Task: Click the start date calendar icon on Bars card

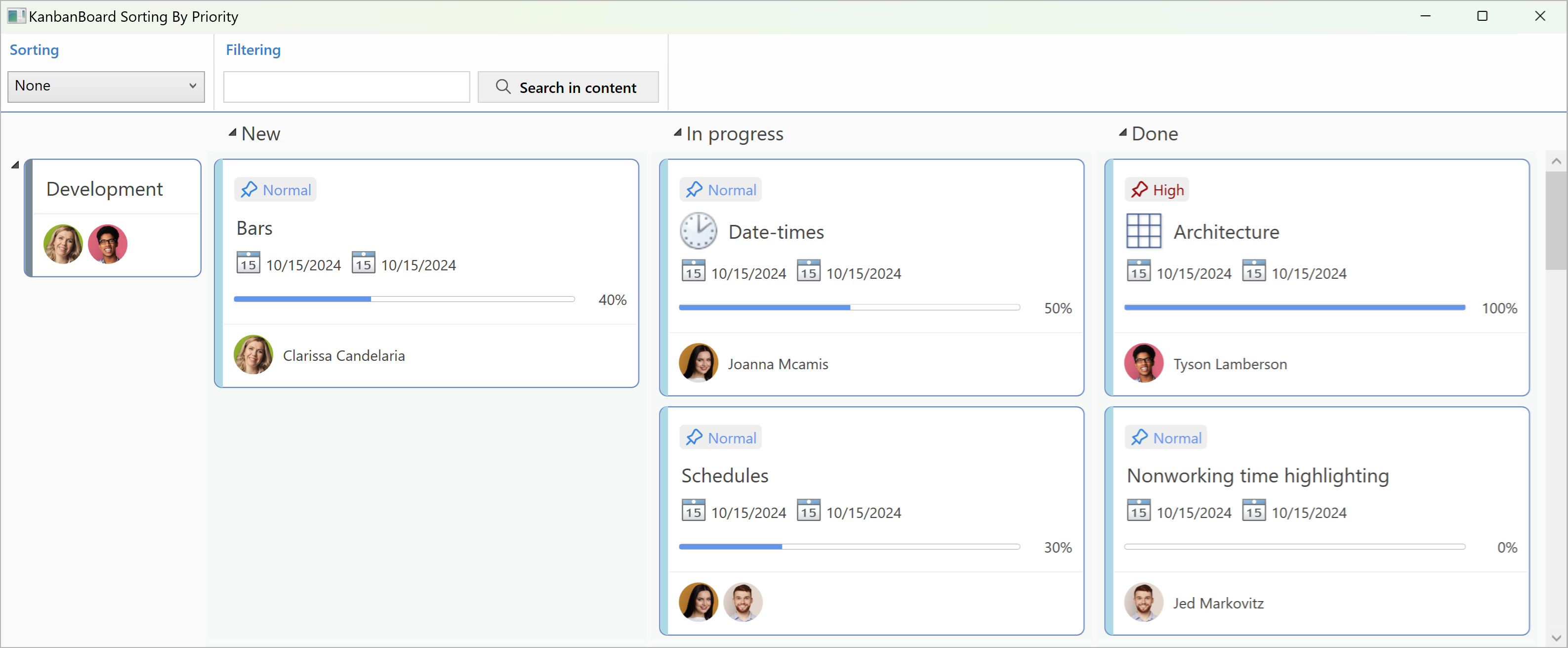Action: (248, 262)
